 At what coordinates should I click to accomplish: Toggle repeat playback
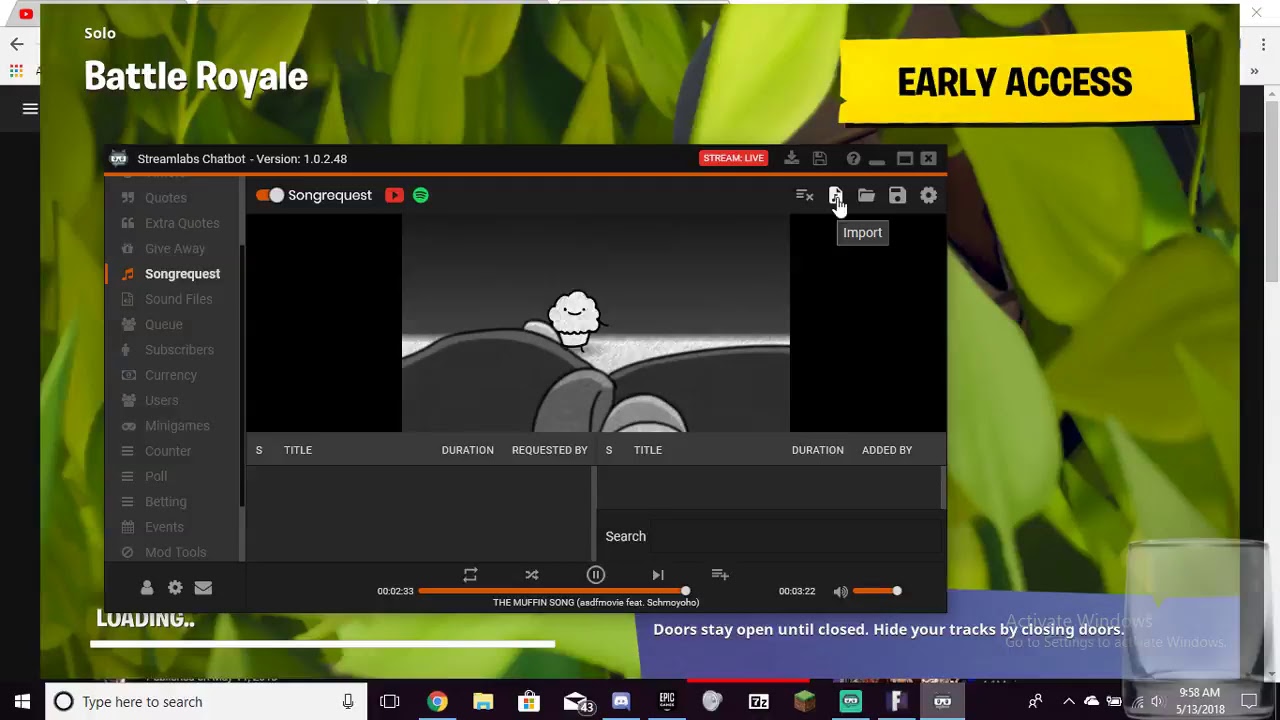[x=470, y=575]
